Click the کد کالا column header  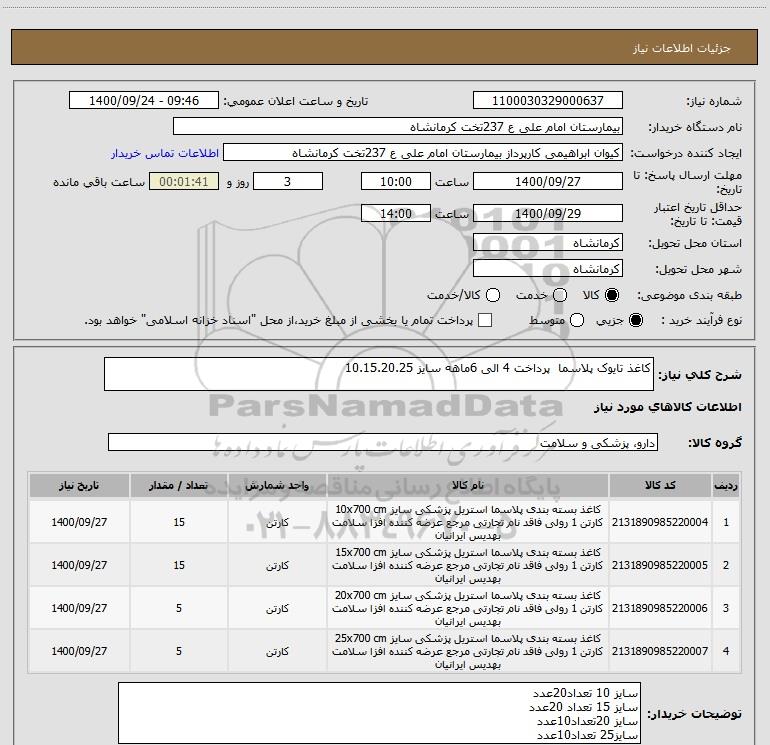tap(660, 486)
